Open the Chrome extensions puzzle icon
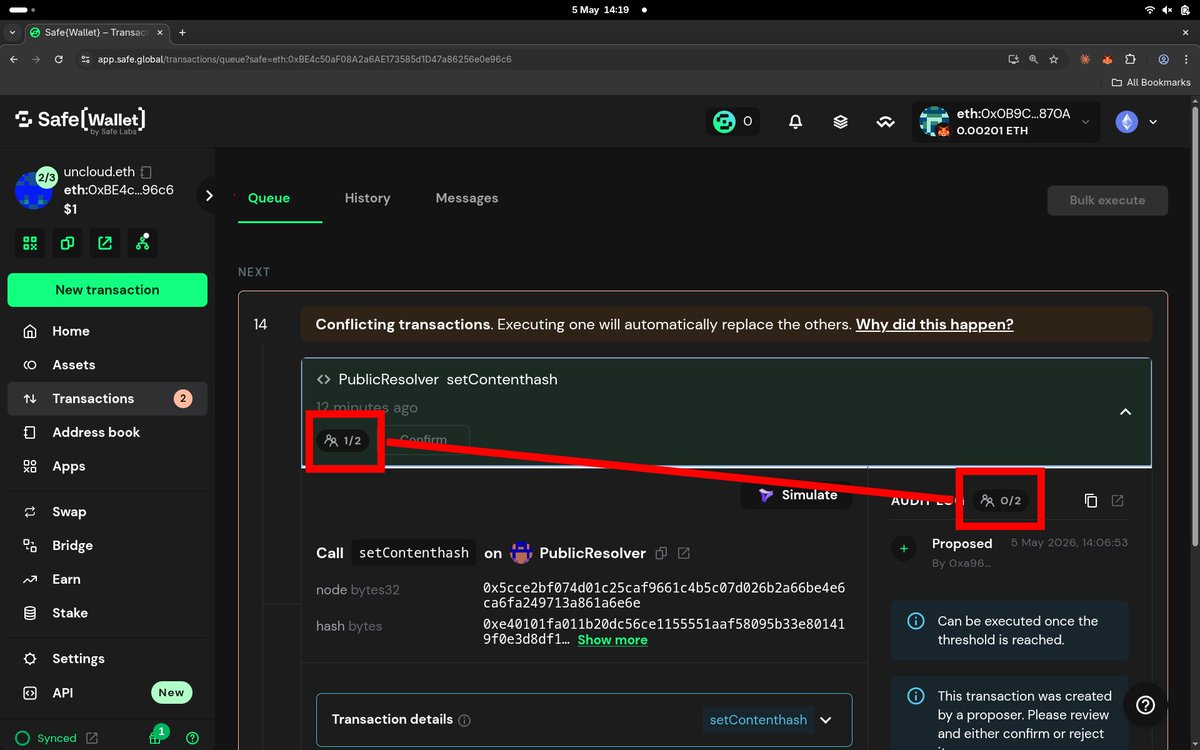The width and height of the screenshot is (1200, 750). point(1130,59)
